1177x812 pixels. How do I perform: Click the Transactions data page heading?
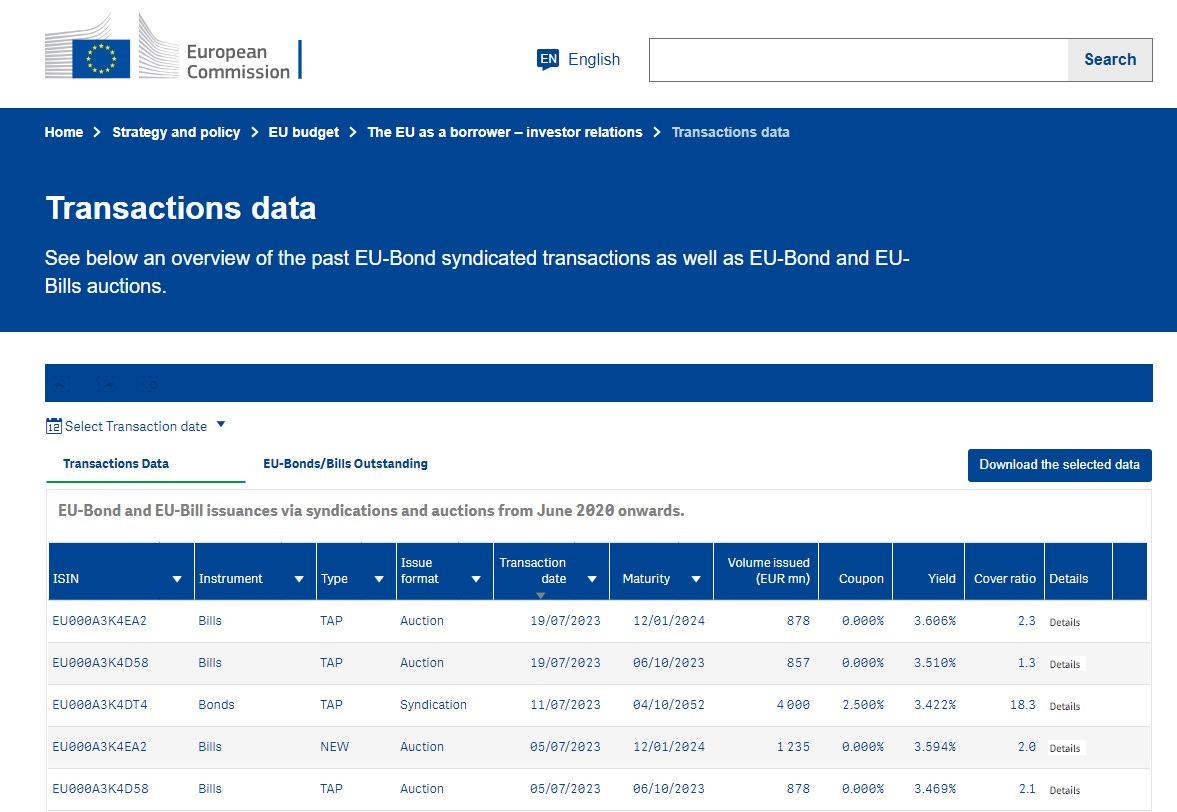coord(181,208)
